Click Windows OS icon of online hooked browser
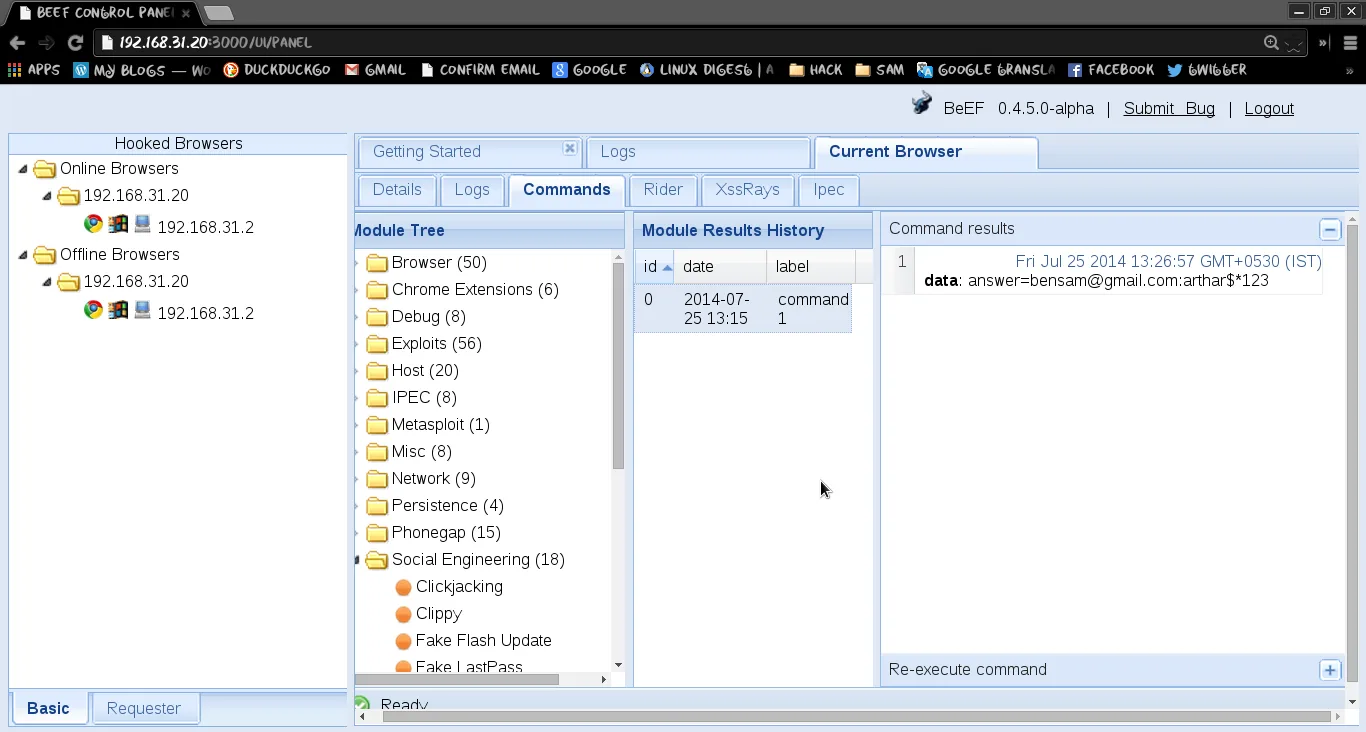This screenshot has width=1366, height=732. [118, 224]
